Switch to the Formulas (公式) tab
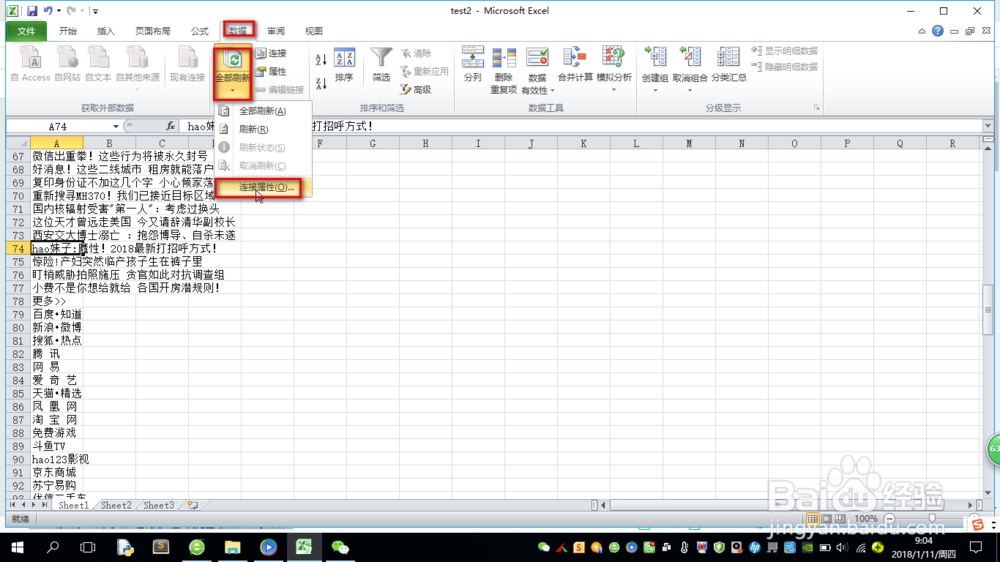1000x562 pixels. coord(200,31)
